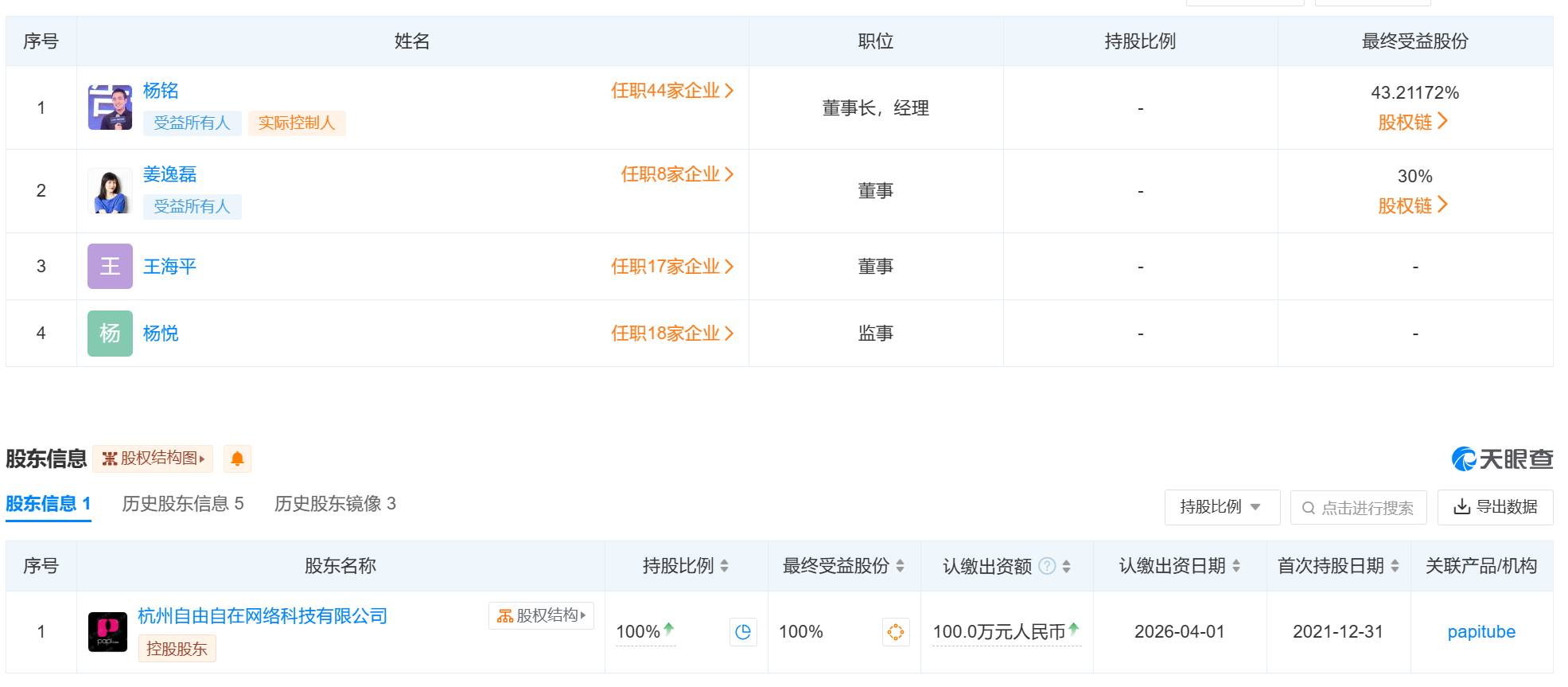Sort by 持股比例 column arrows
The image size is (1568, 687).
tap(724, 566)
